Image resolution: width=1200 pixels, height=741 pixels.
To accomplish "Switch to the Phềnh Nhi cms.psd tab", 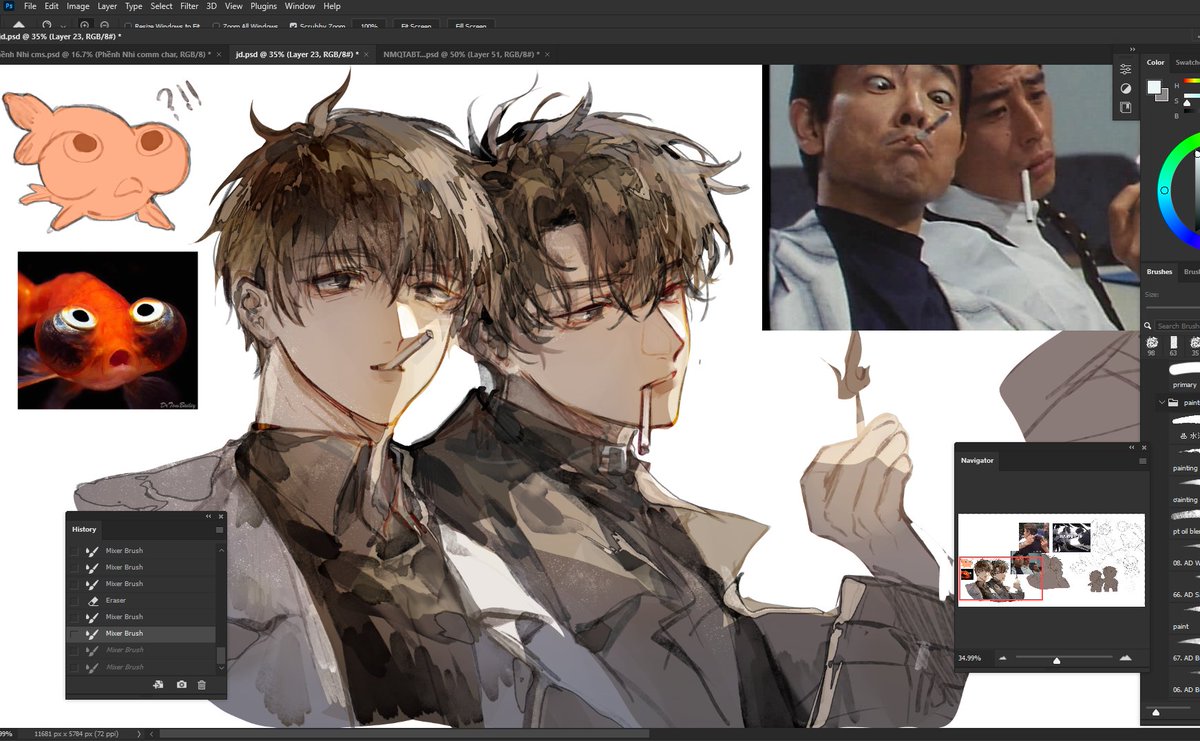I will pyautogui.click(x=104, y=54).
